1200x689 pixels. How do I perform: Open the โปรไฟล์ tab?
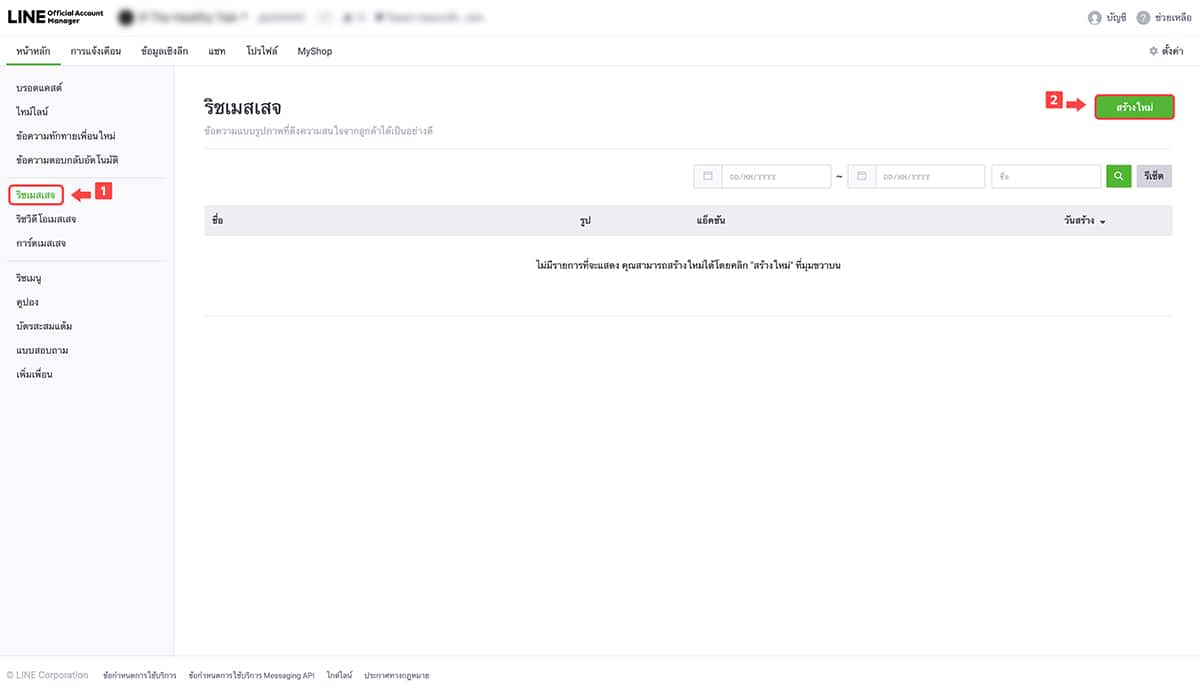click(262, 51)
